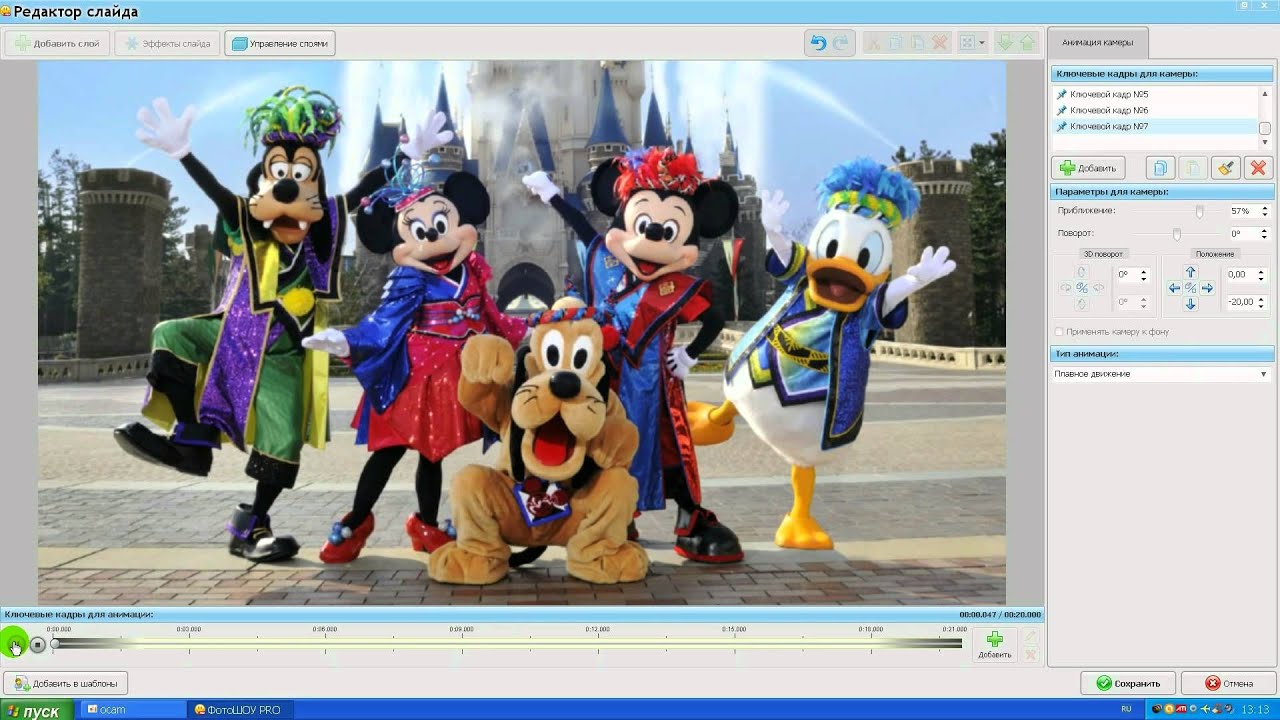Click the percent reset icon under Положение

(x=1190, y=288)
